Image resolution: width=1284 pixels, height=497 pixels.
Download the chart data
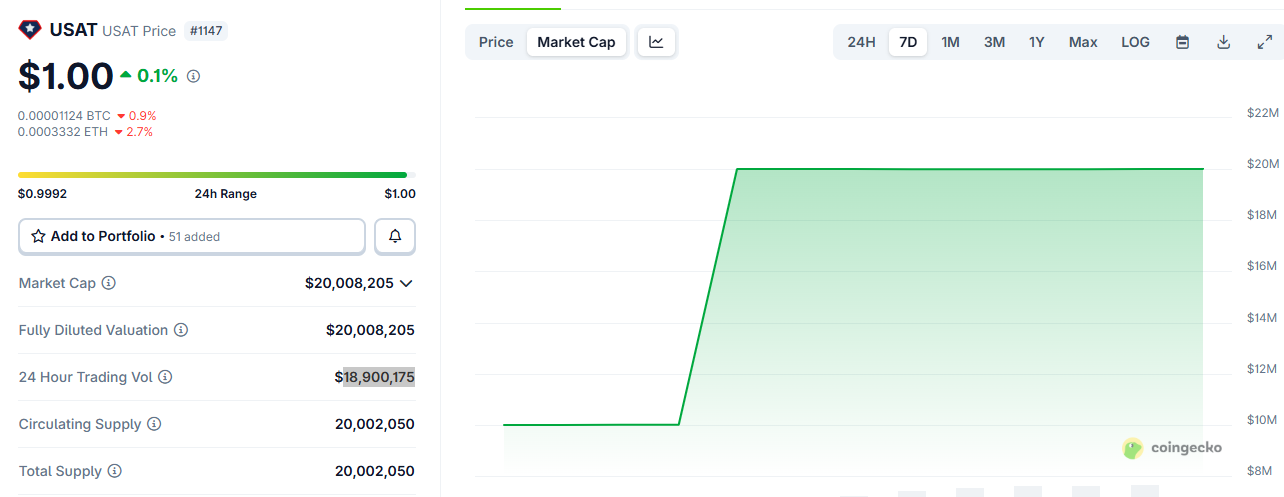[x=1223, y=42]
